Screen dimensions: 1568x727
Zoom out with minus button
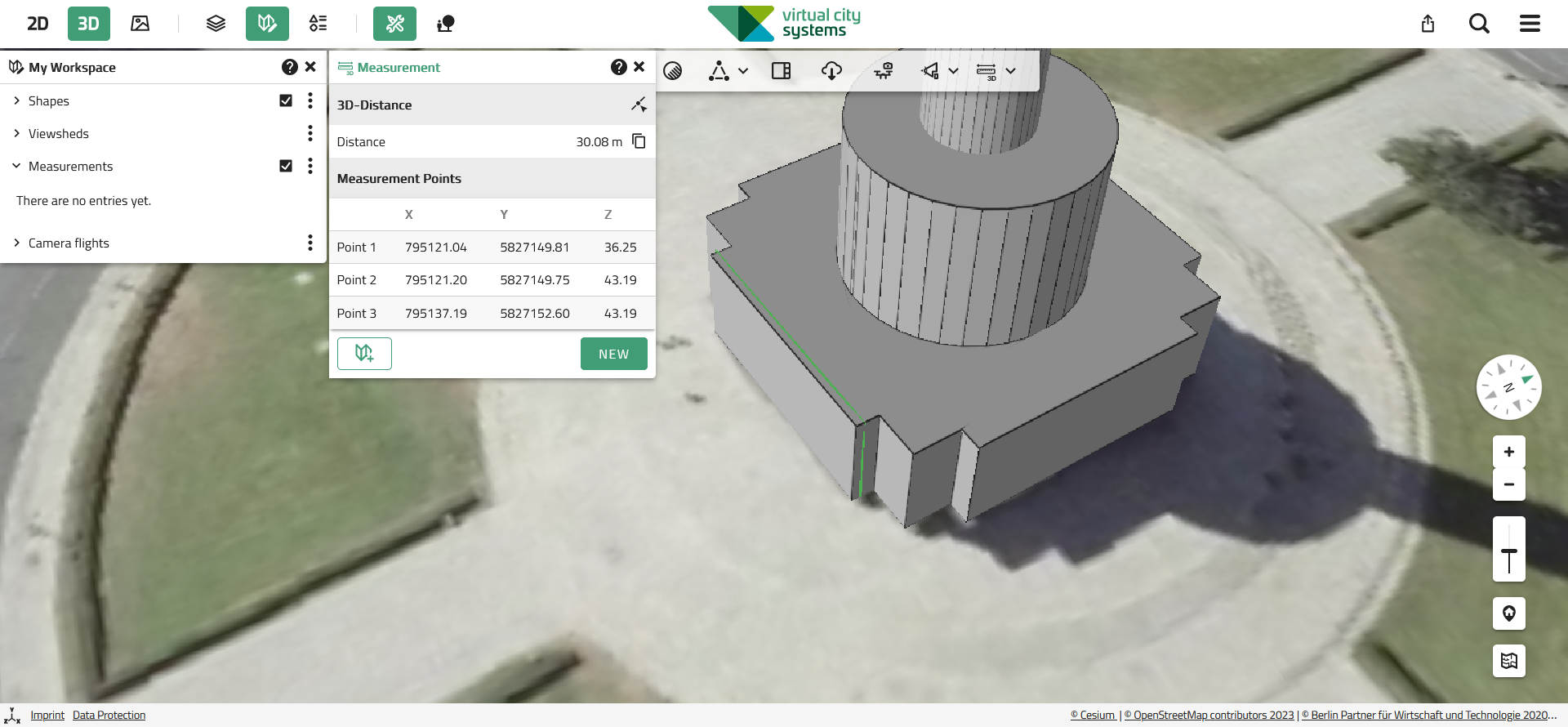[x=1509, y=484]
